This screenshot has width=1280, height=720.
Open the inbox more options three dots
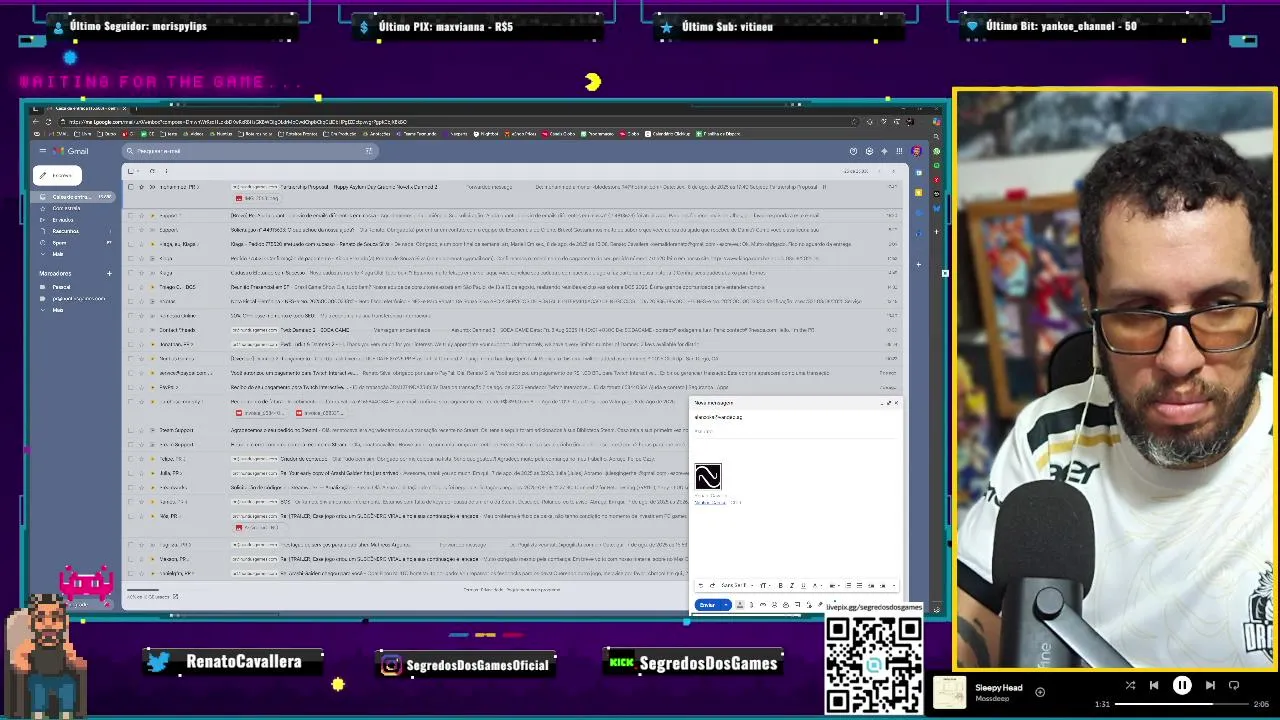click(x=166, y=171)
